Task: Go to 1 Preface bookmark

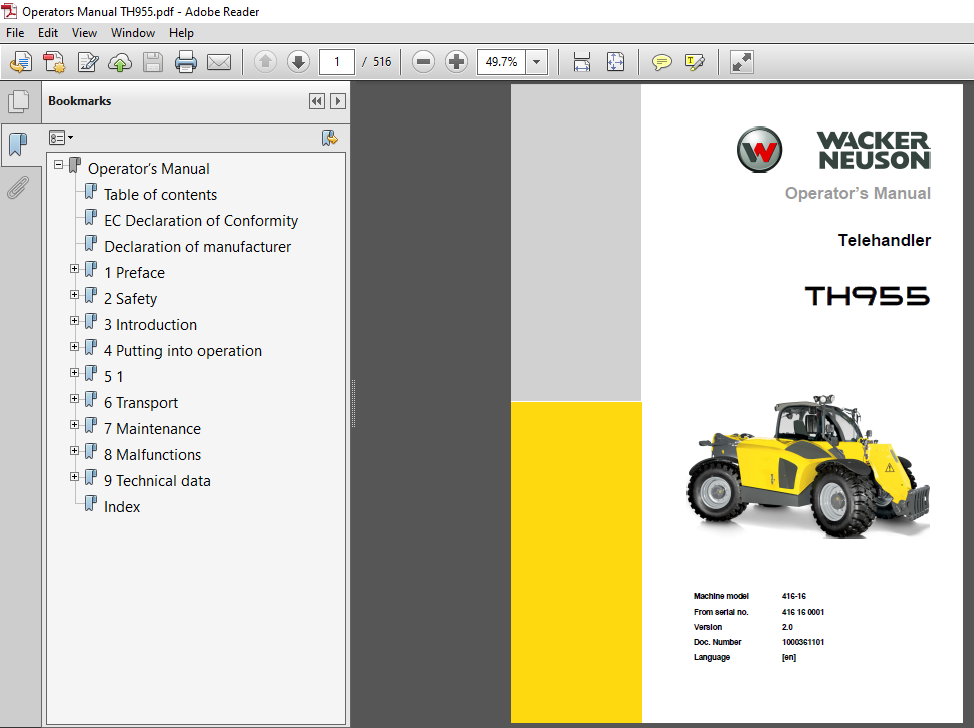Action: [x=134, y=273]
